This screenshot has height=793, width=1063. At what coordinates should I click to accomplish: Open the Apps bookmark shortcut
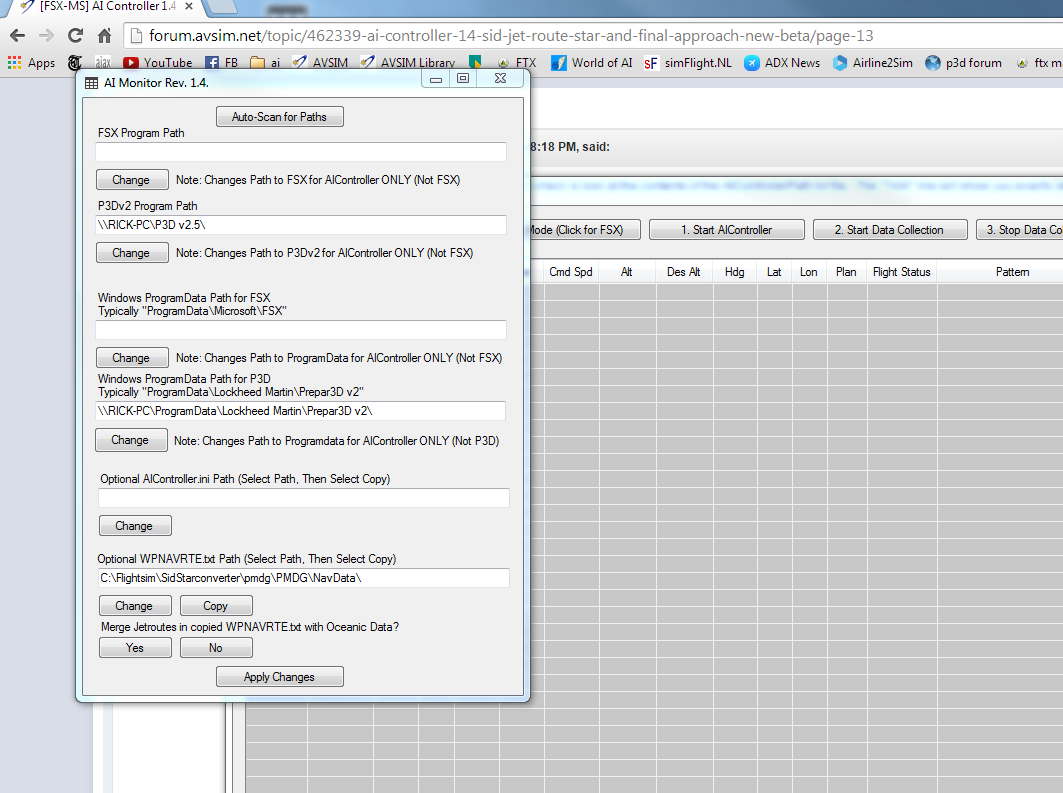point(31,63)
